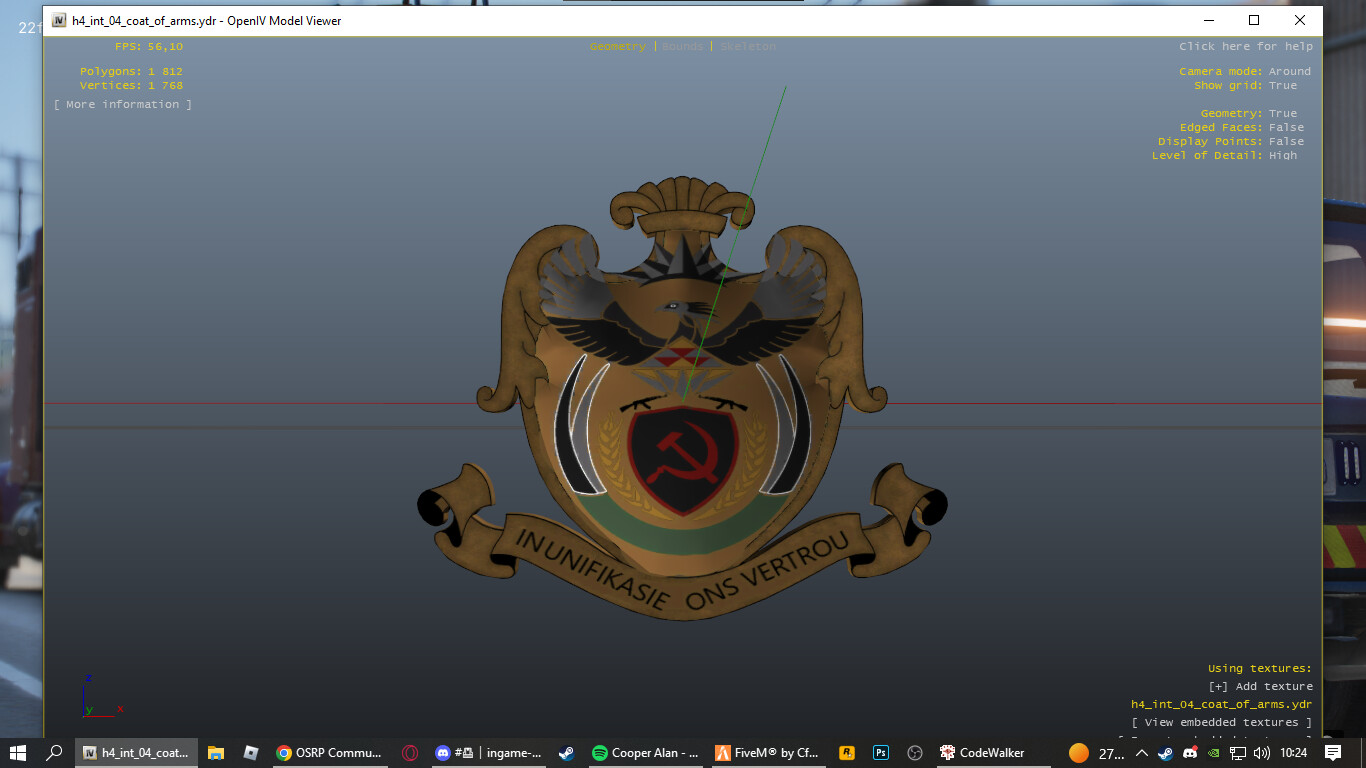Click the NVIDIA system tray icon
Viewport: 1366px width, 768px height.
(1214, 752)
